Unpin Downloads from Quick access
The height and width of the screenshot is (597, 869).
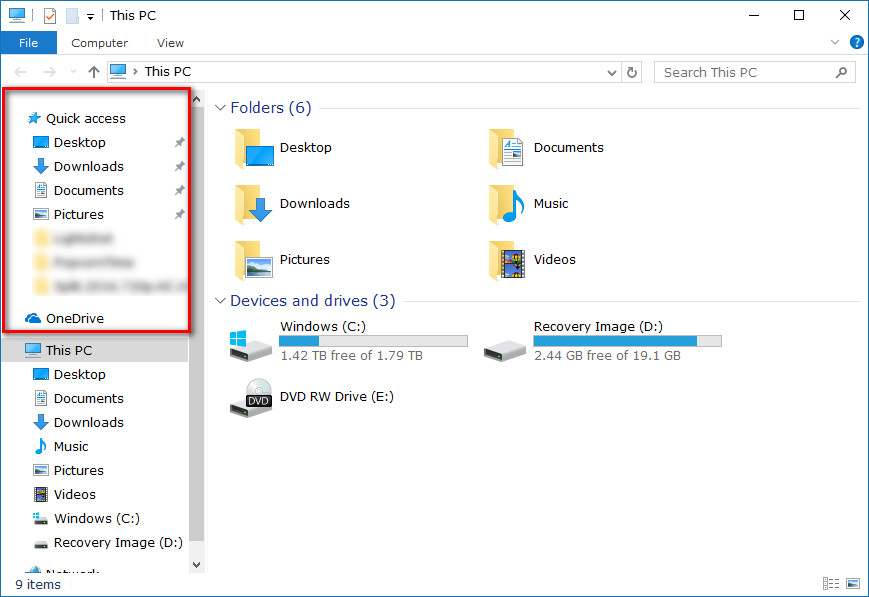pyautogui.click(x=179, y=166)
